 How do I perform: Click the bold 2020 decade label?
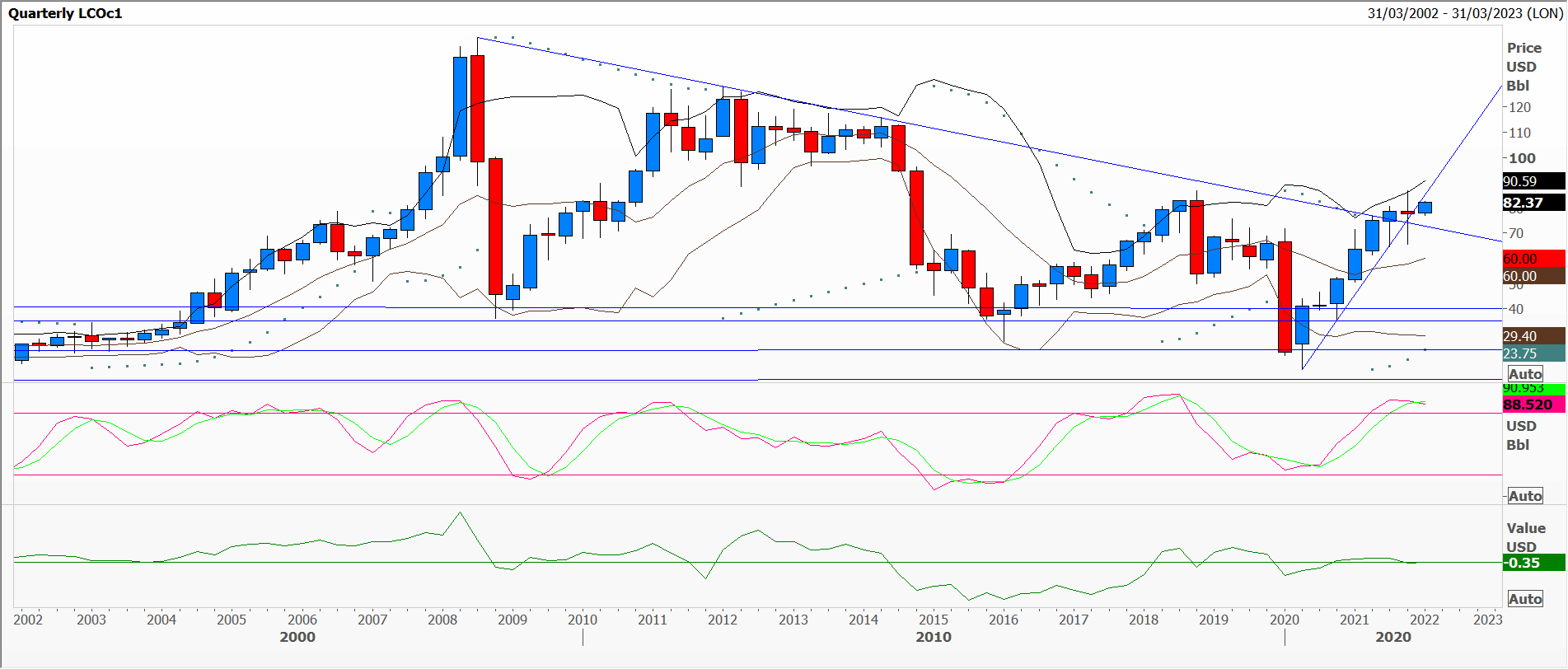point(1393,637)
